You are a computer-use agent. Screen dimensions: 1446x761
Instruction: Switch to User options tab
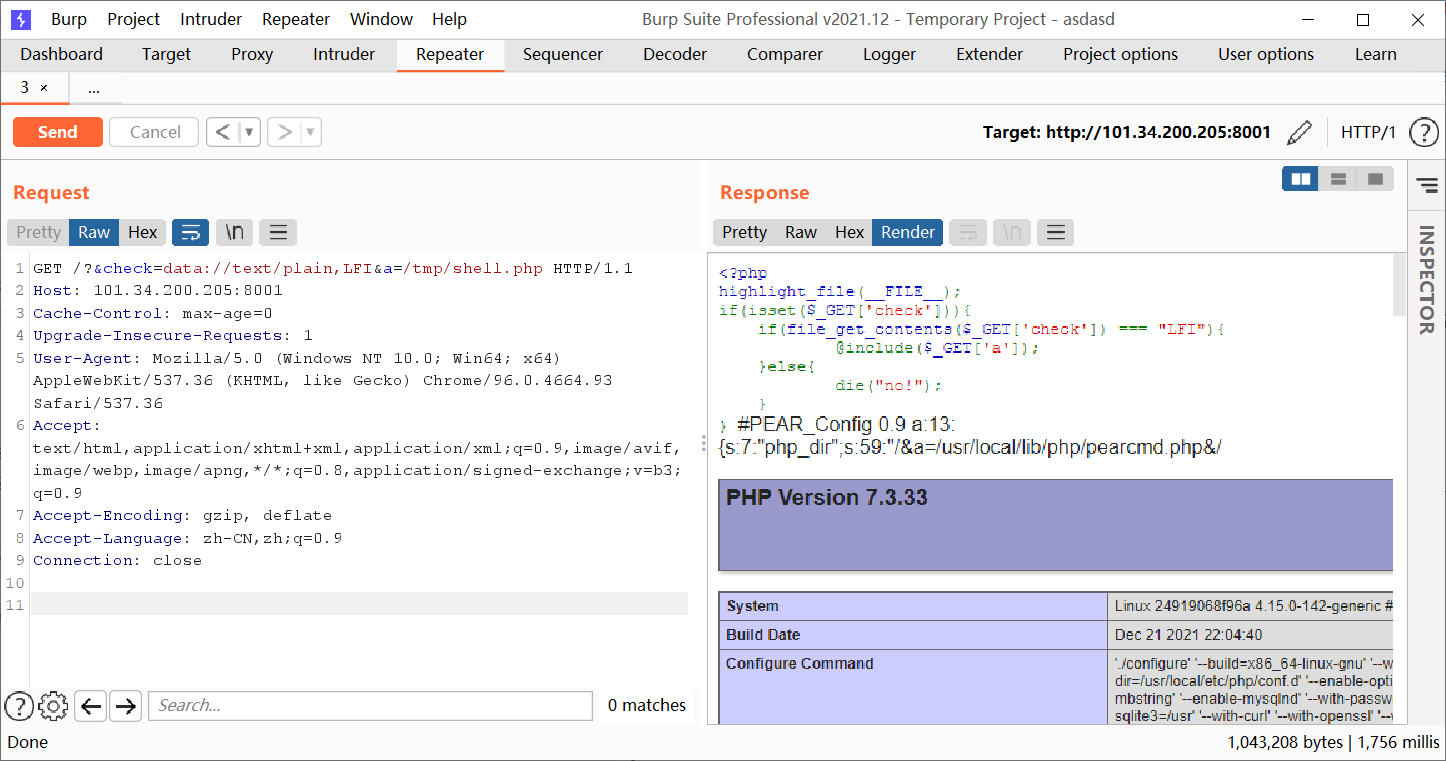tap(1266, 54)
